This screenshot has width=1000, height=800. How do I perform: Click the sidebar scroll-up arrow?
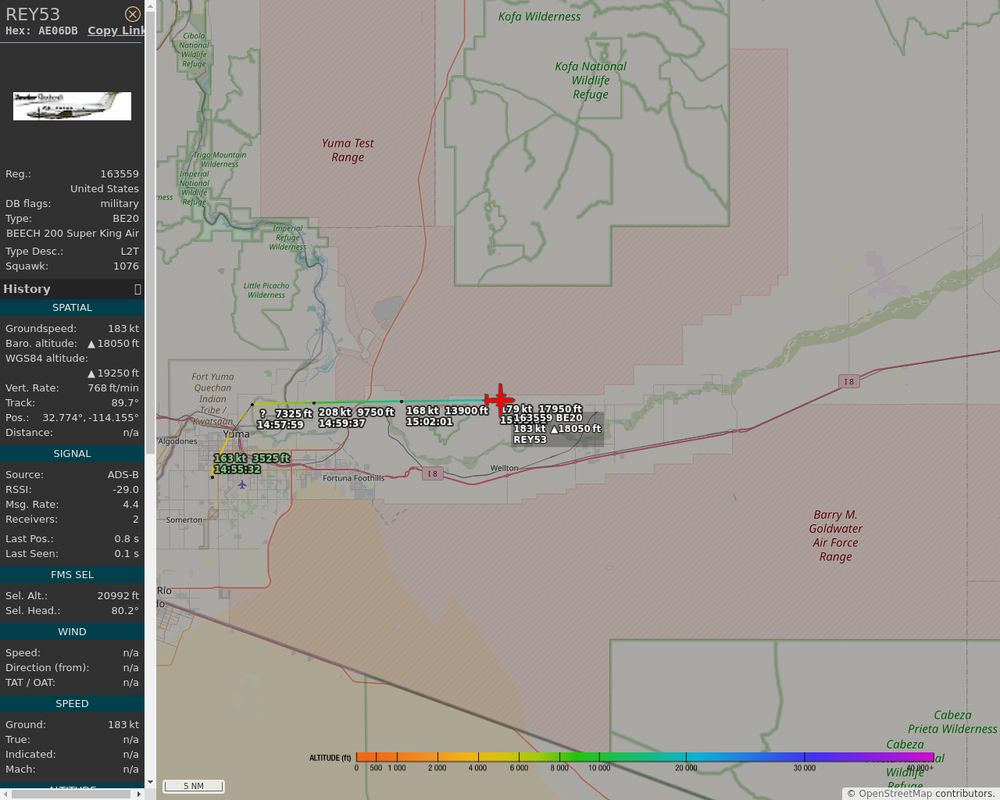(x=151, y=6)
